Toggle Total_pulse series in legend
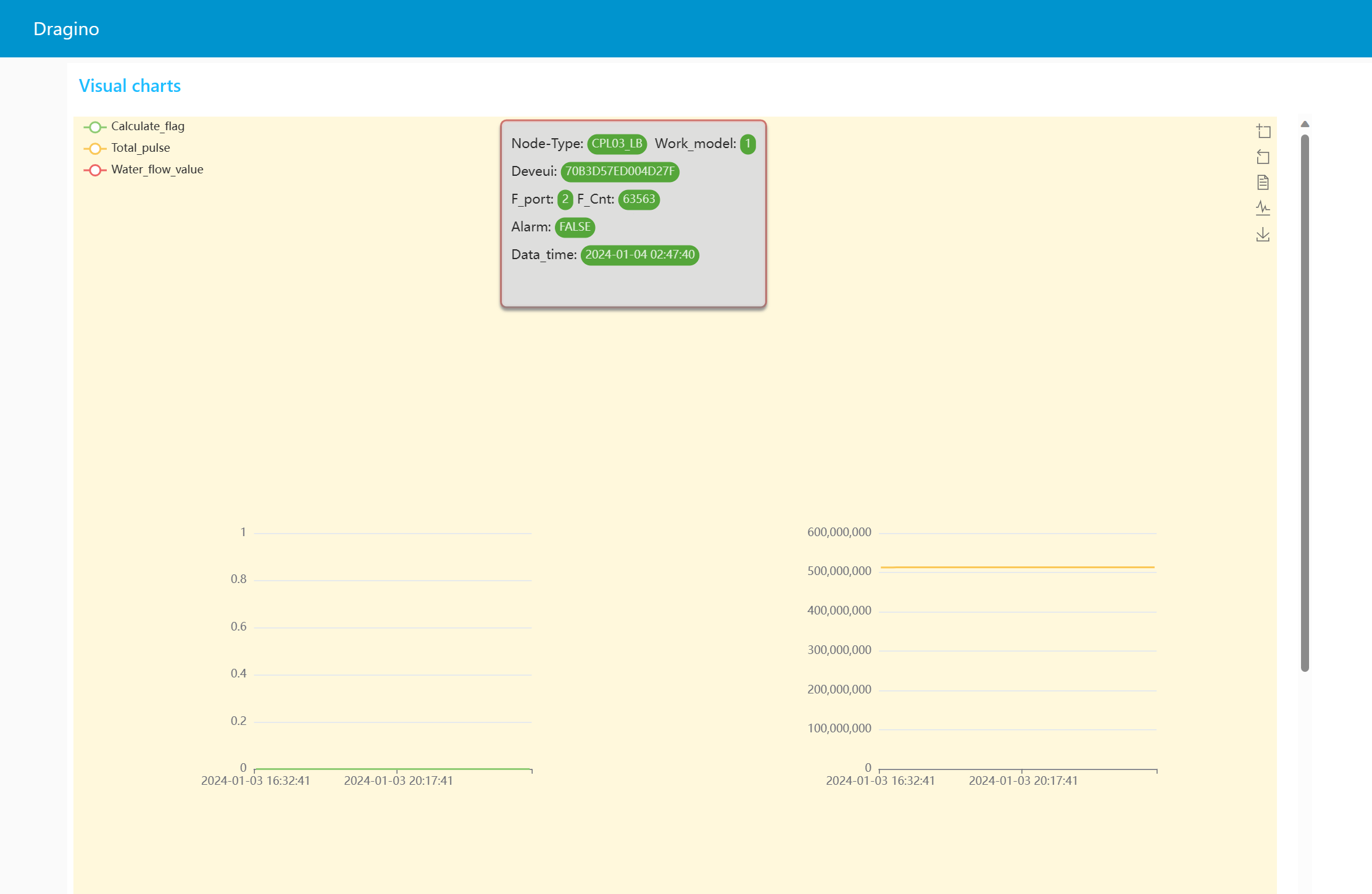The height and width of the screenshot is (894, 1372). click(x=127, y=148)
